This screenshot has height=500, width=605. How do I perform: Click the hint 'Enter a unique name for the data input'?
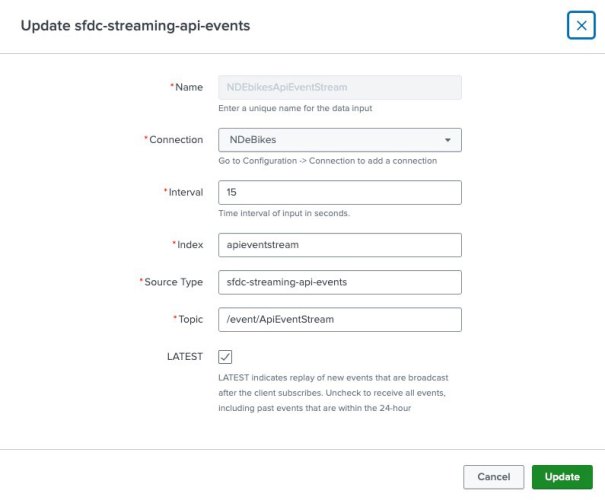tap(295, 108)
